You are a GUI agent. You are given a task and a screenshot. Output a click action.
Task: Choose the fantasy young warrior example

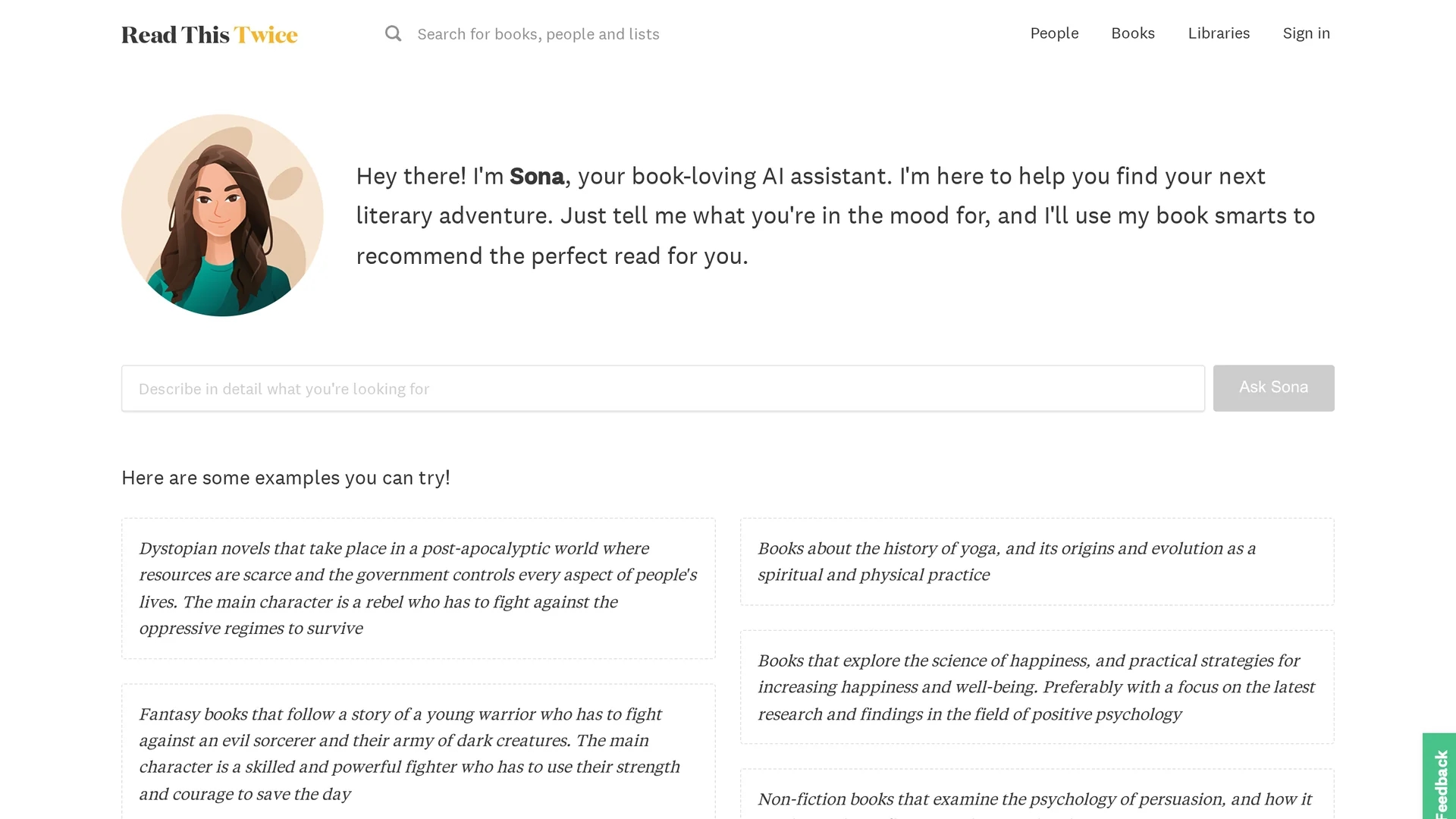tap(419, 752)
